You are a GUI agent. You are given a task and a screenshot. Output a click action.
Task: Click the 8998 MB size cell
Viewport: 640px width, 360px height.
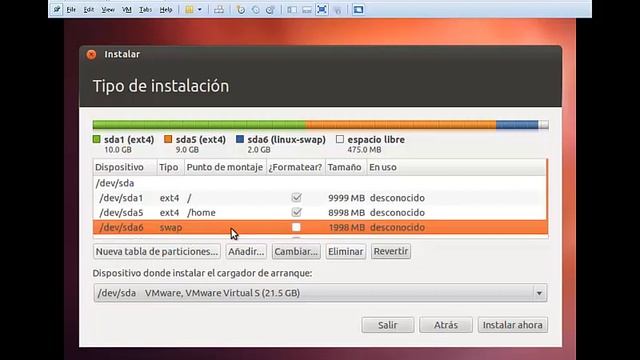click(x=347, y=213)
